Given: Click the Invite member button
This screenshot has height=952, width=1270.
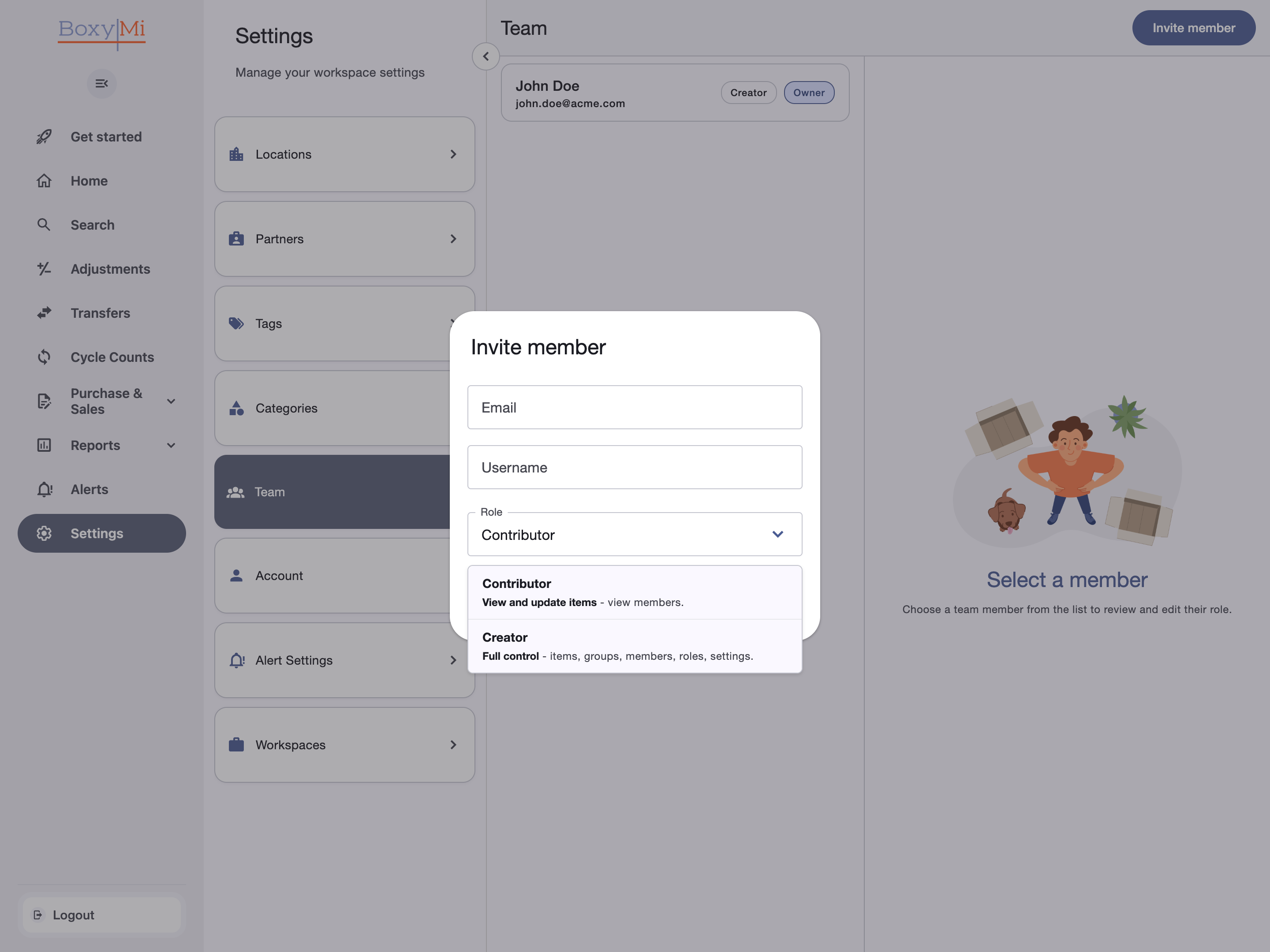Looking at the screenshot, I should [1194, 27].
